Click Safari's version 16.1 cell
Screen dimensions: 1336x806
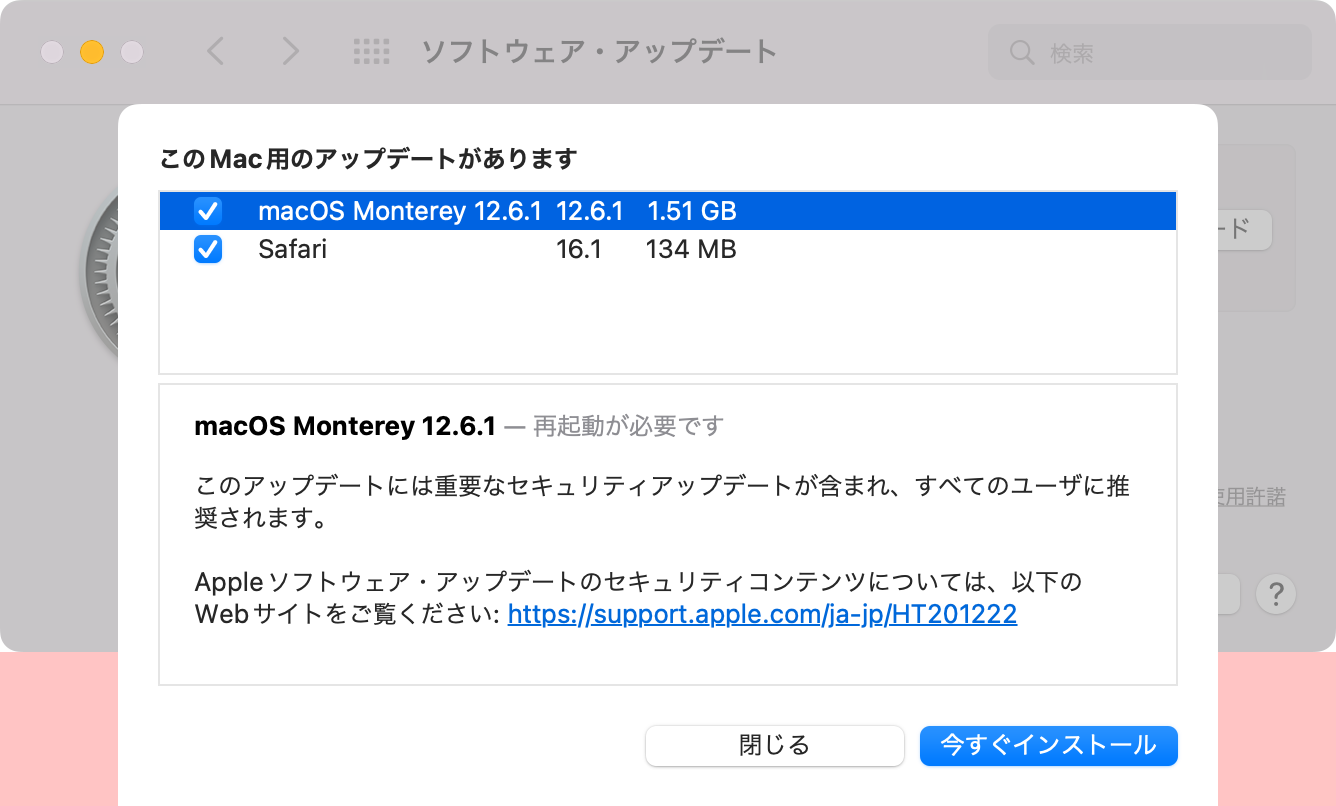coord(579,249)
